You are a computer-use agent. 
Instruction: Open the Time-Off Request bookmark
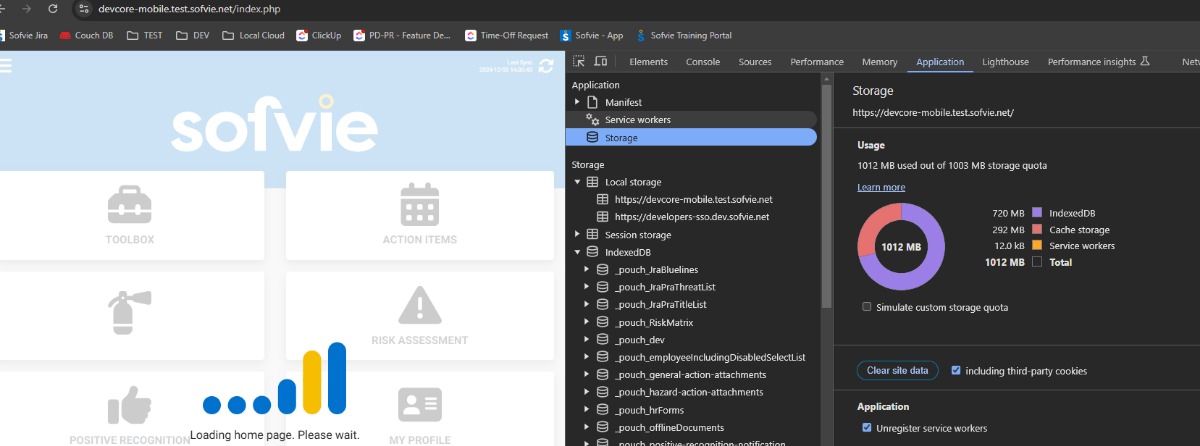507,35
